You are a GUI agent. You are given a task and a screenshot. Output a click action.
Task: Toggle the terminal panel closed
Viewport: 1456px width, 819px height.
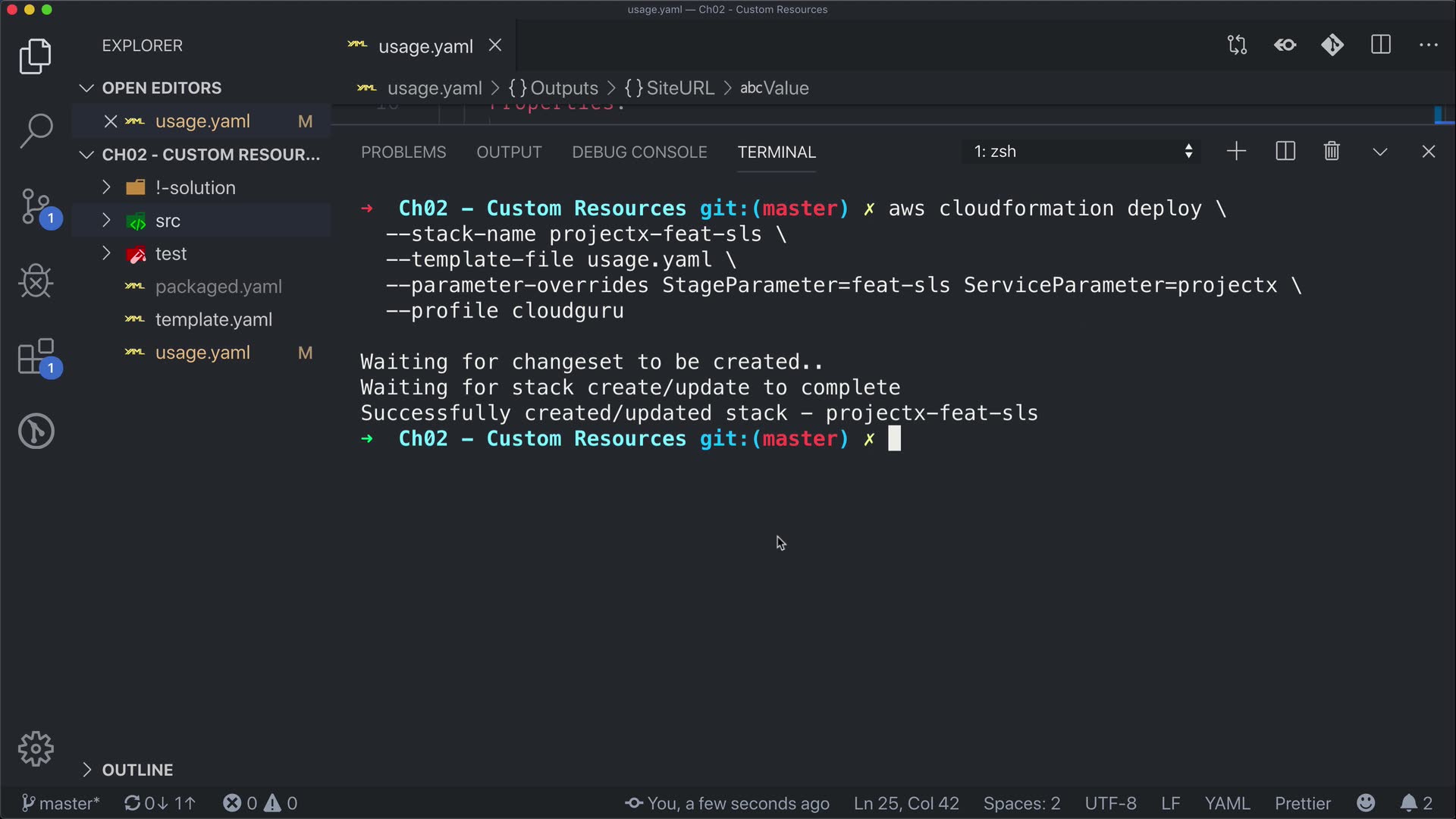click(x=1429, y=152)
